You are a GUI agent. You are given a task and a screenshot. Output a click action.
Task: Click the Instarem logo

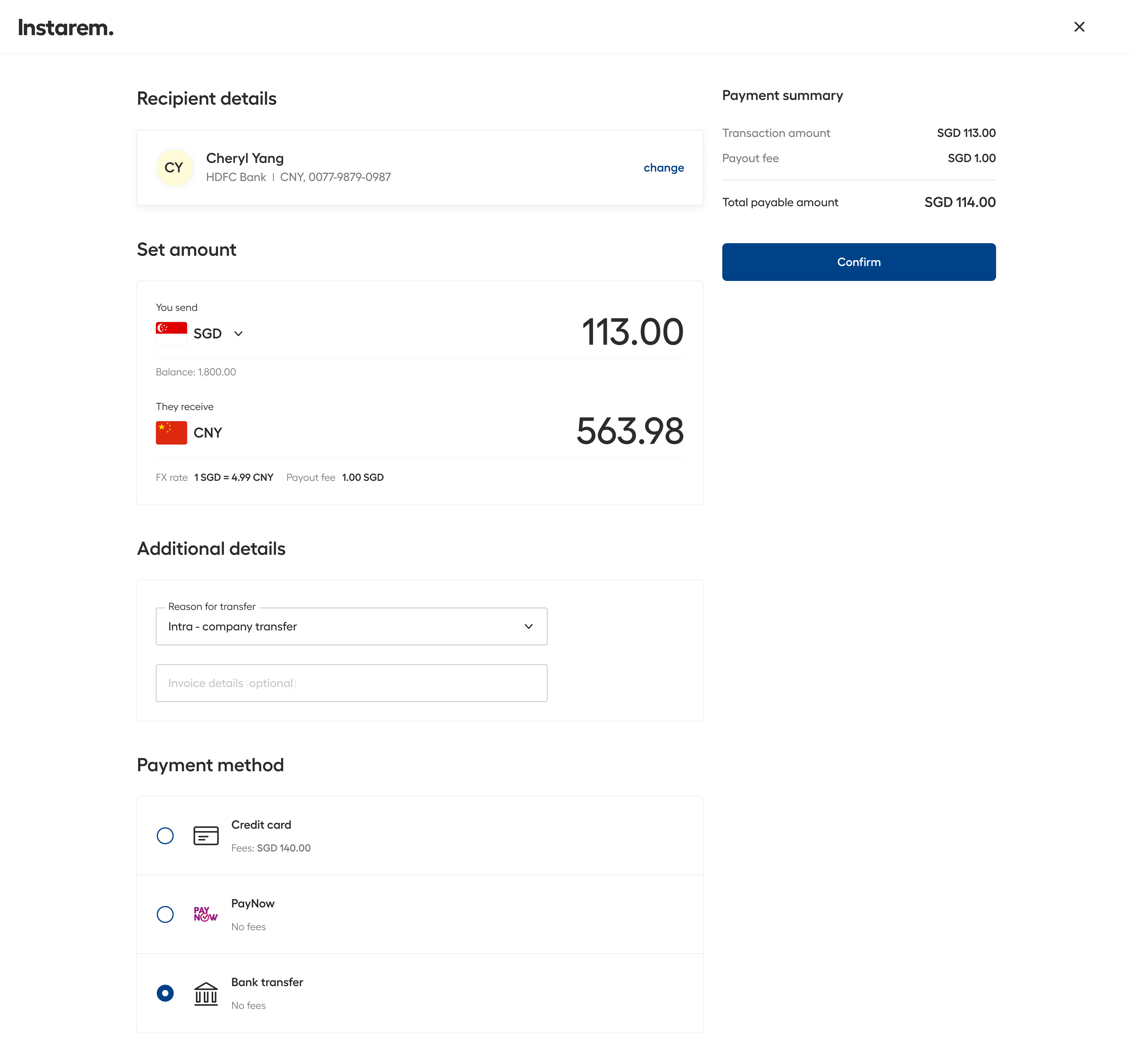coord(66,27)
